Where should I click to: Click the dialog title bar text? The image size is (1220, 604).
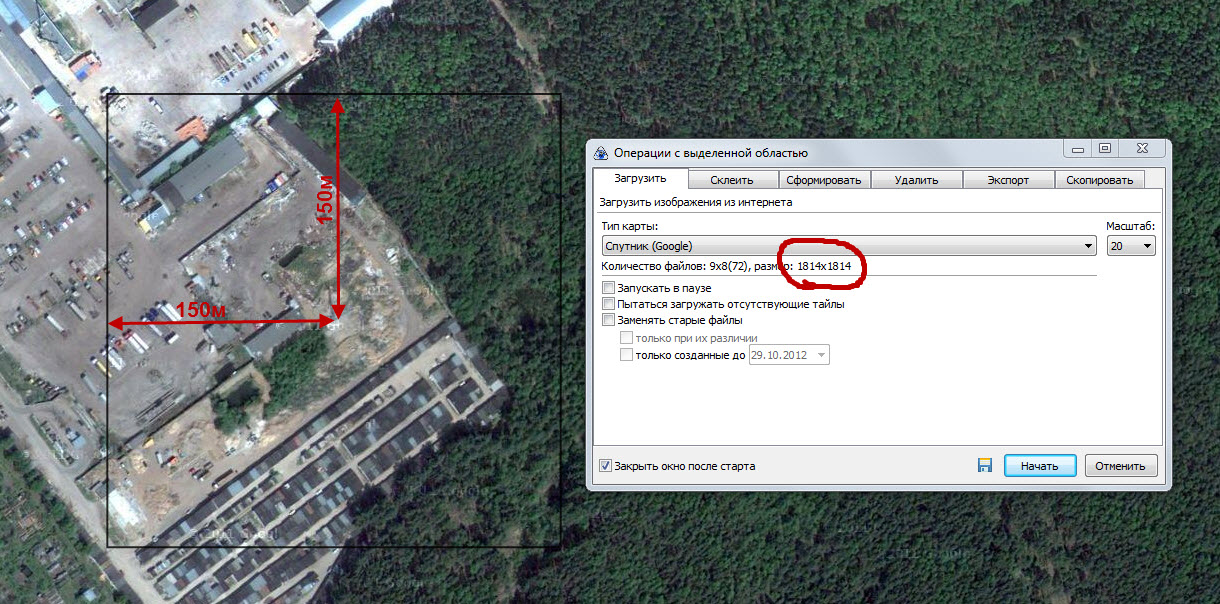(x=710, y=153)
